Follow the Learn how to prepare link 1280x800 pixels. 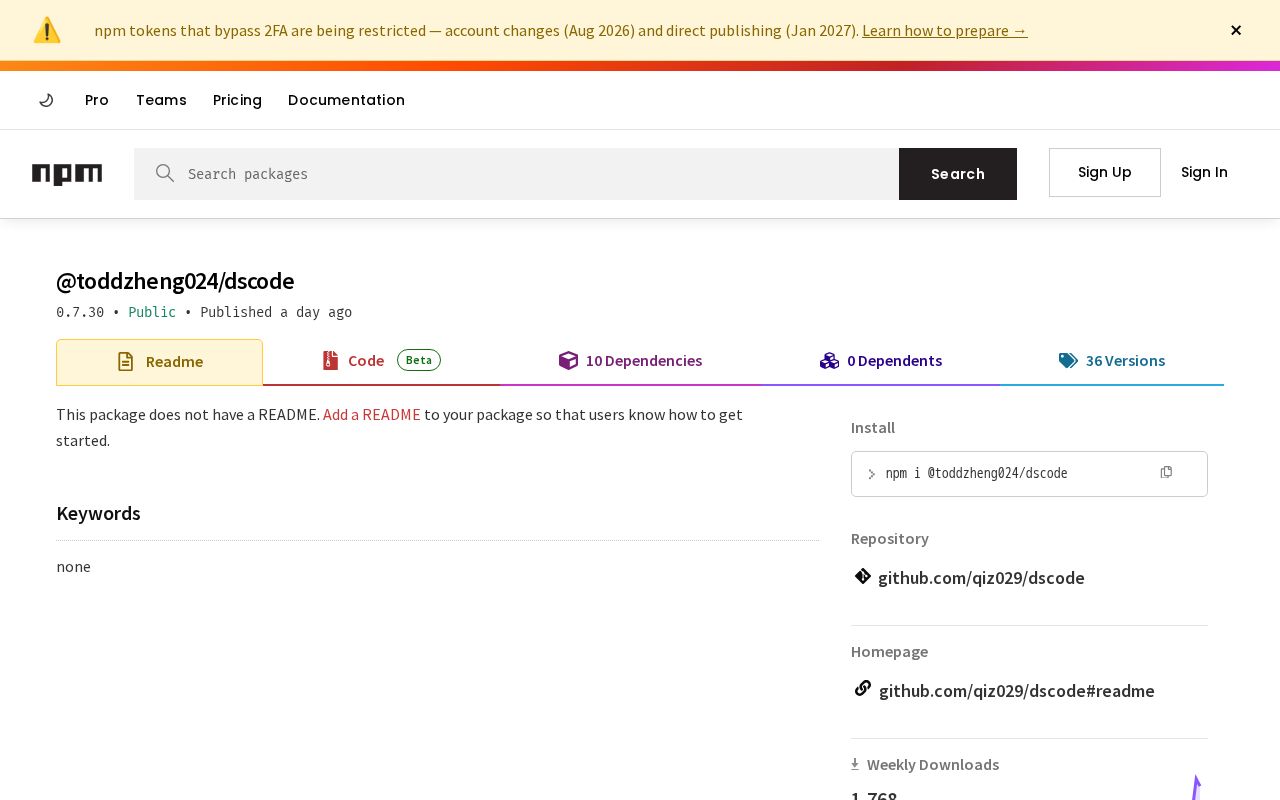pos(944,31)
